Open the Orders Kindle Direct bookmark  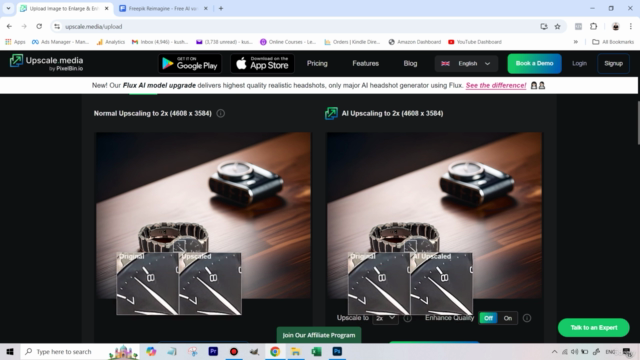pyautogui.click(x=352, y=42)
